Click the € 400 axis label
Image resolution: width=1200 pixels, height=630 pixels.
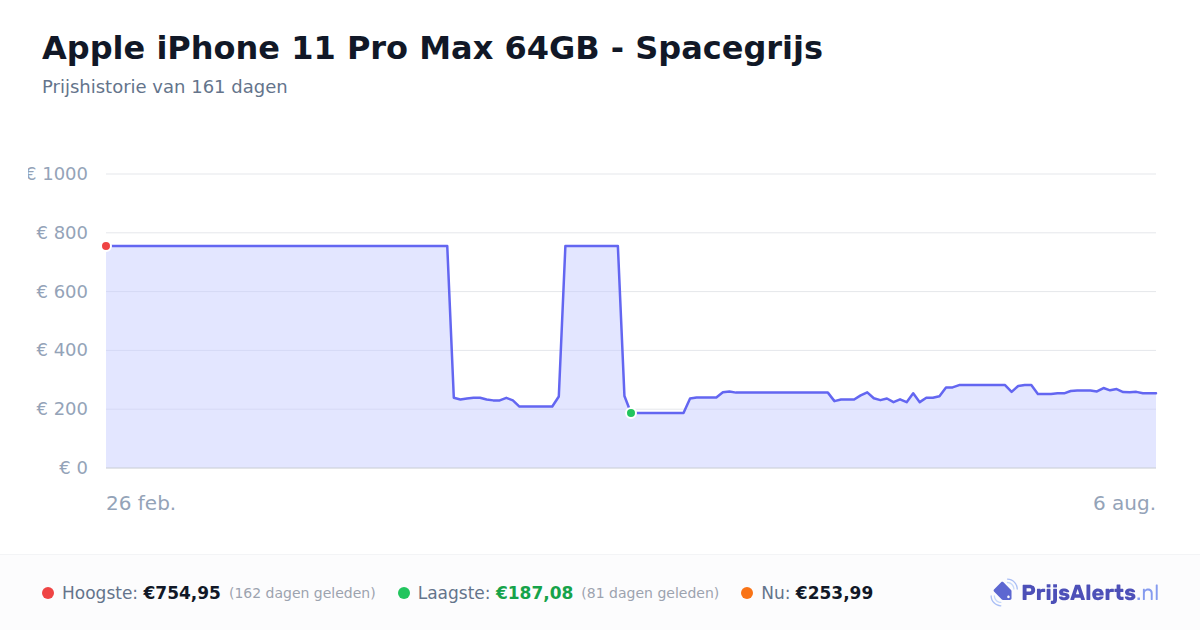62,350
